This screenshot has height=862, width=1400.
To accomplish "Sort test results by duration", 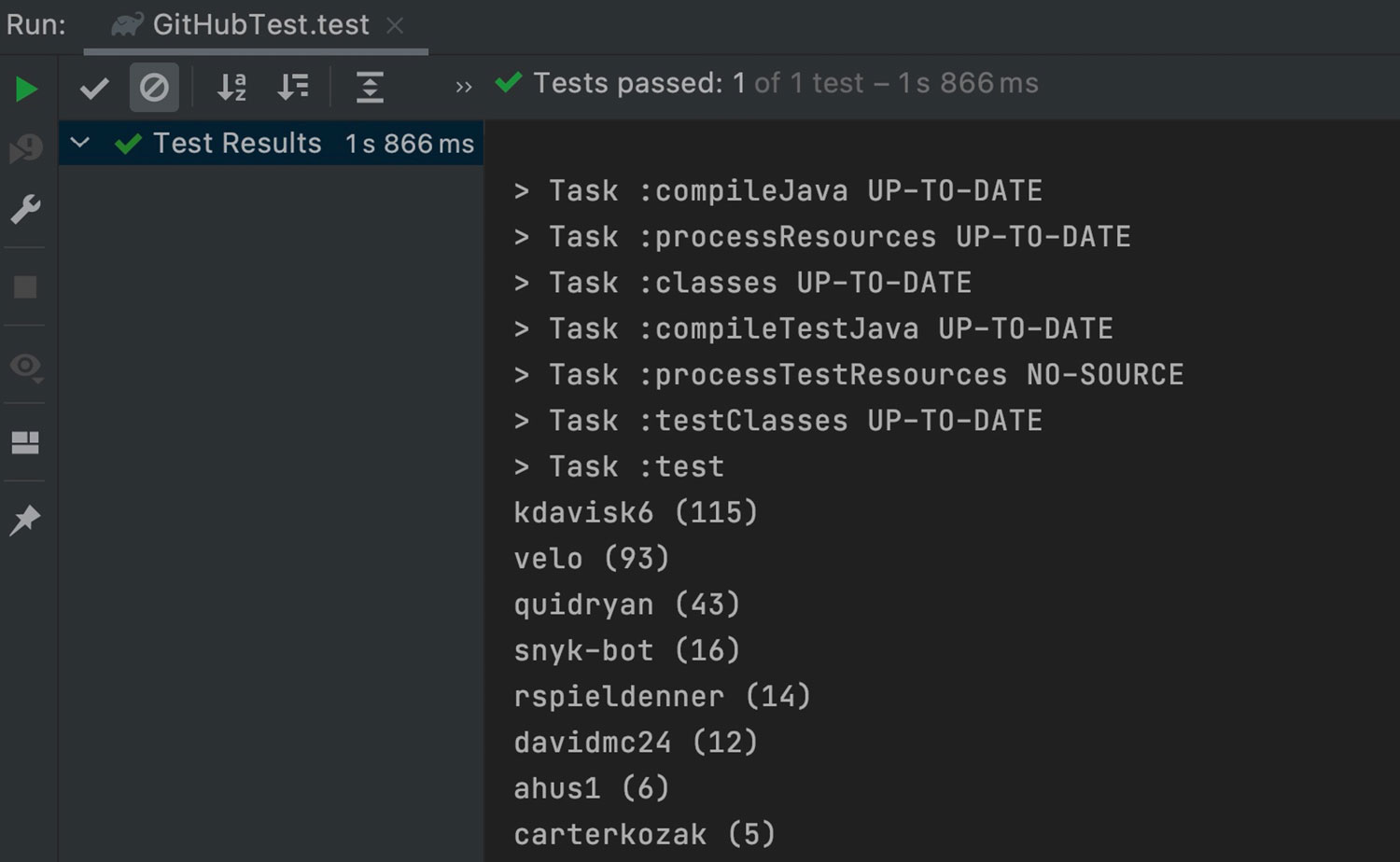I will (293, 88).
